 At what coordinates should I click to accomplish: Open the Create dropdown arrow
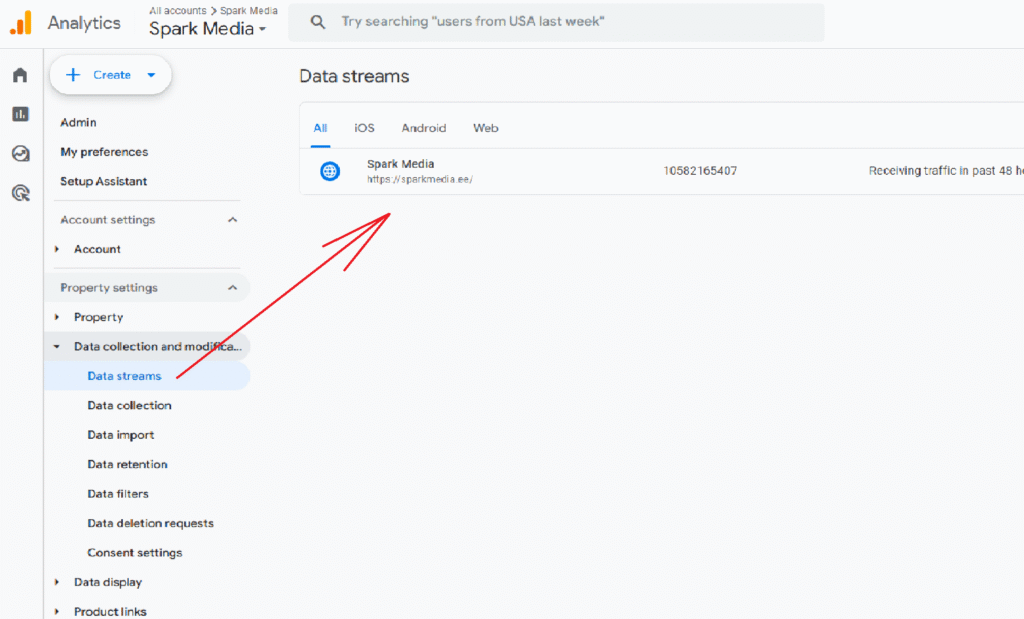[152, 75]
